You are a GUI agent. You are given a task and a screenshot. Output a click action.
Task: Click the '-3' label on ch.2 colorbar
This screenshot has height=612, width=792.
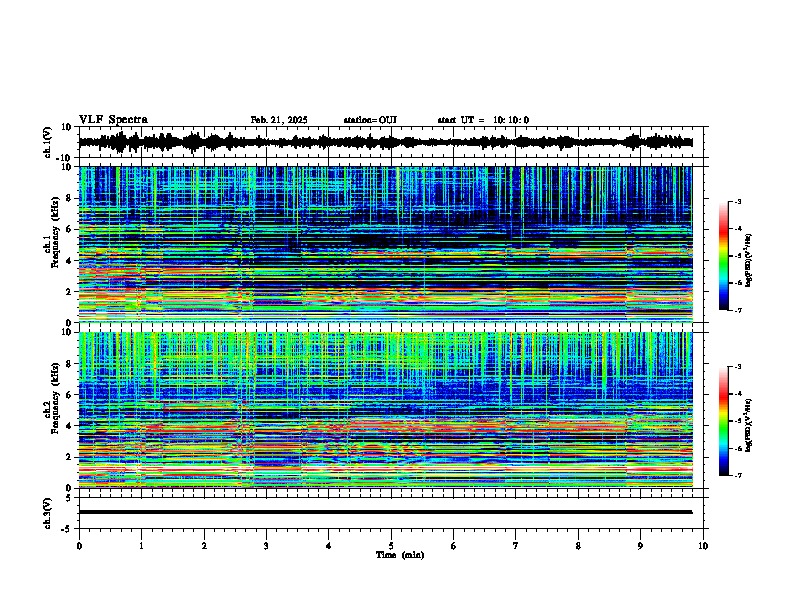(x=737, y=367)
